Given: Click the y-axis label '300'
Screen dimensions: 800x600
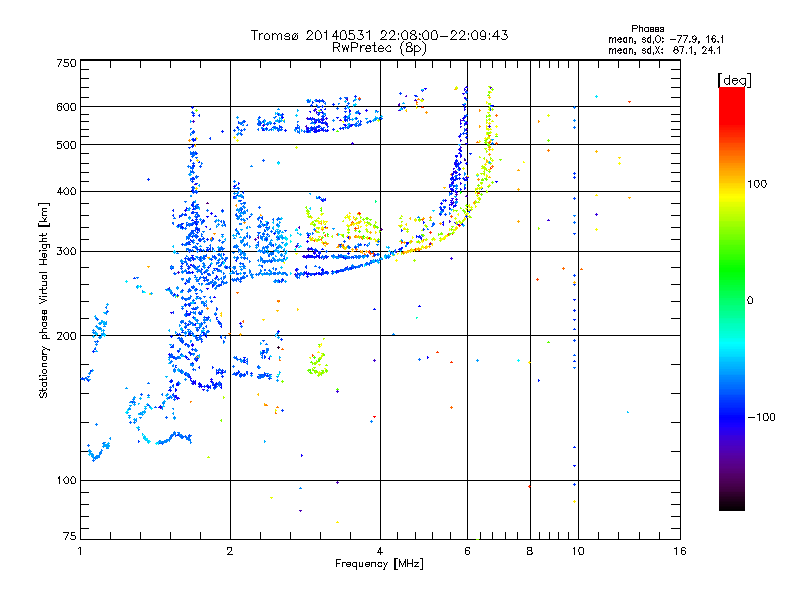Looking at the screenshot, I should [66, 252].
